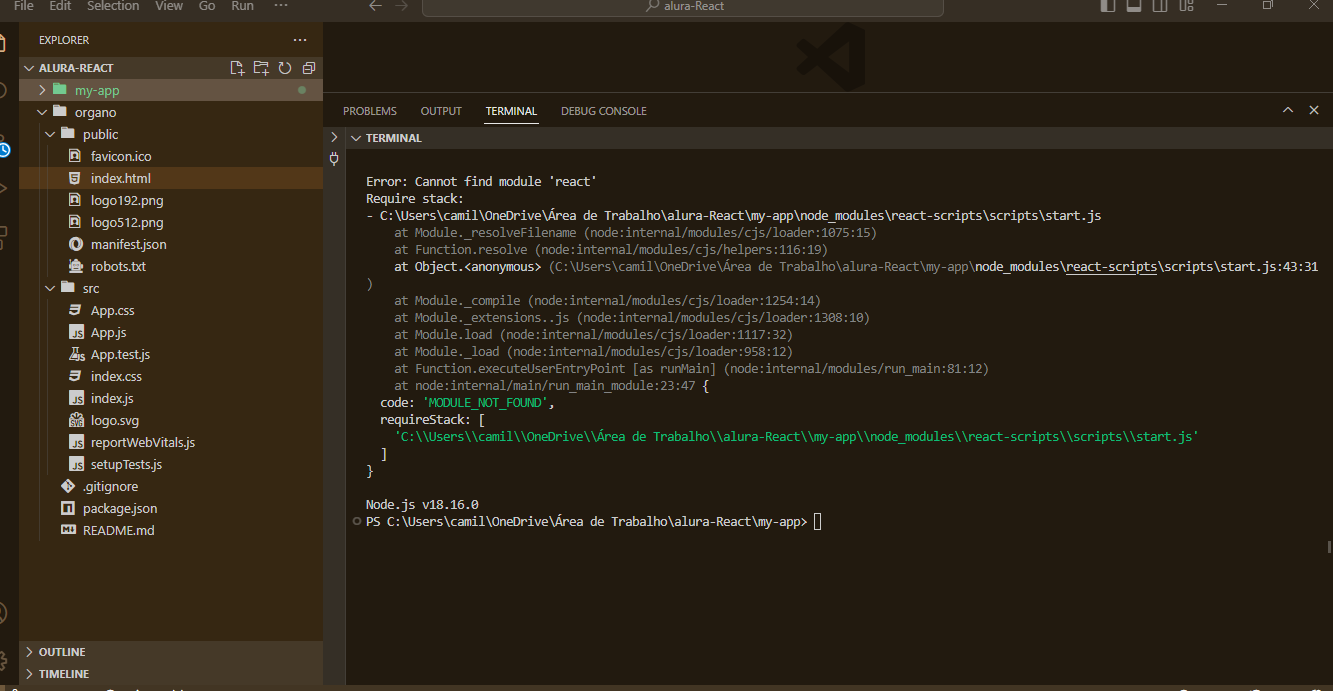This screenshot has height=691, width=1333.
Task: Open the Edit menu
Action: pos(60,6)
